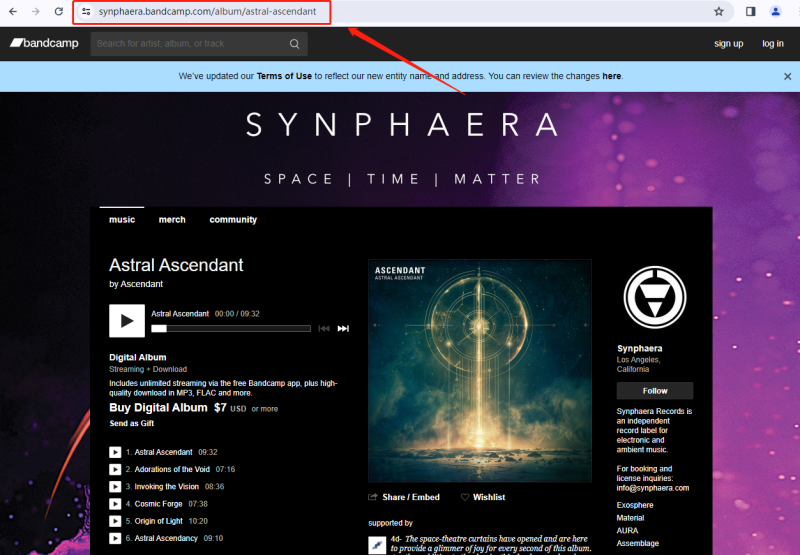Play track 3 Invoking the Vision

point(115,487)
